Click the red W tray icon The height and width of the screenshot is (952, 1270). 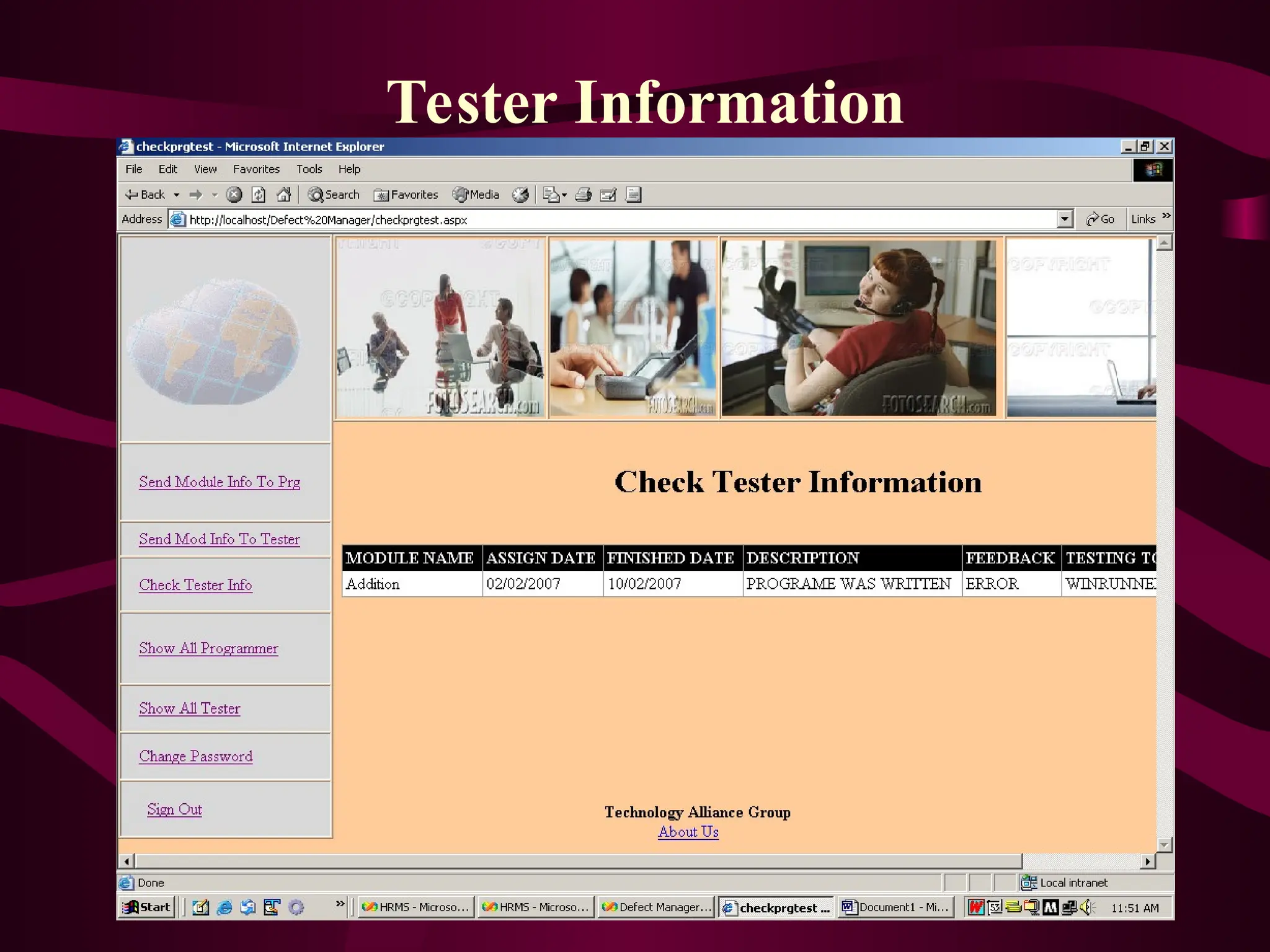[976, 908]
